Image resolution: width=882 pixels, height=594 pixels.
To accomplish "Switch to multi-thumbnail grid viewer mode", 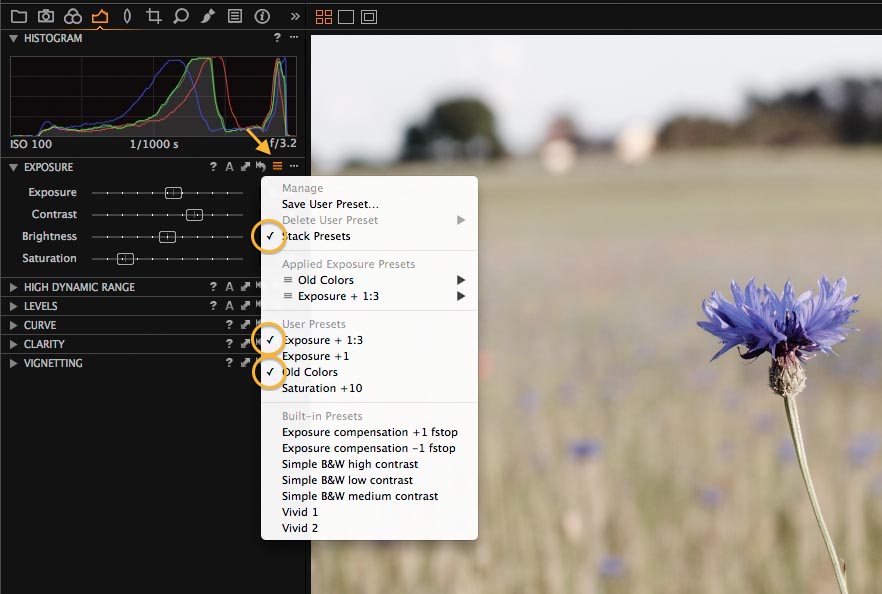I will pos(323,17).
